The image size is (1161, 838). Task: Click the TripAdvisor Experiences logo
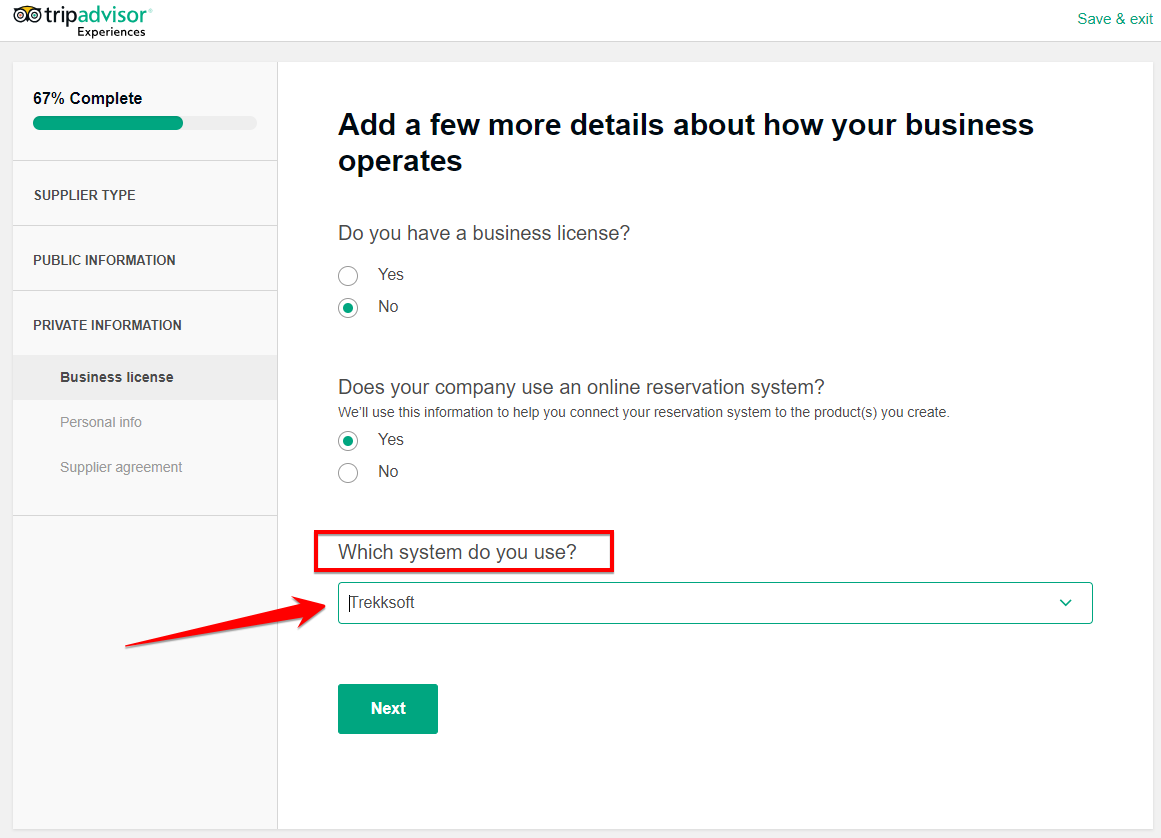pos(82,20)
